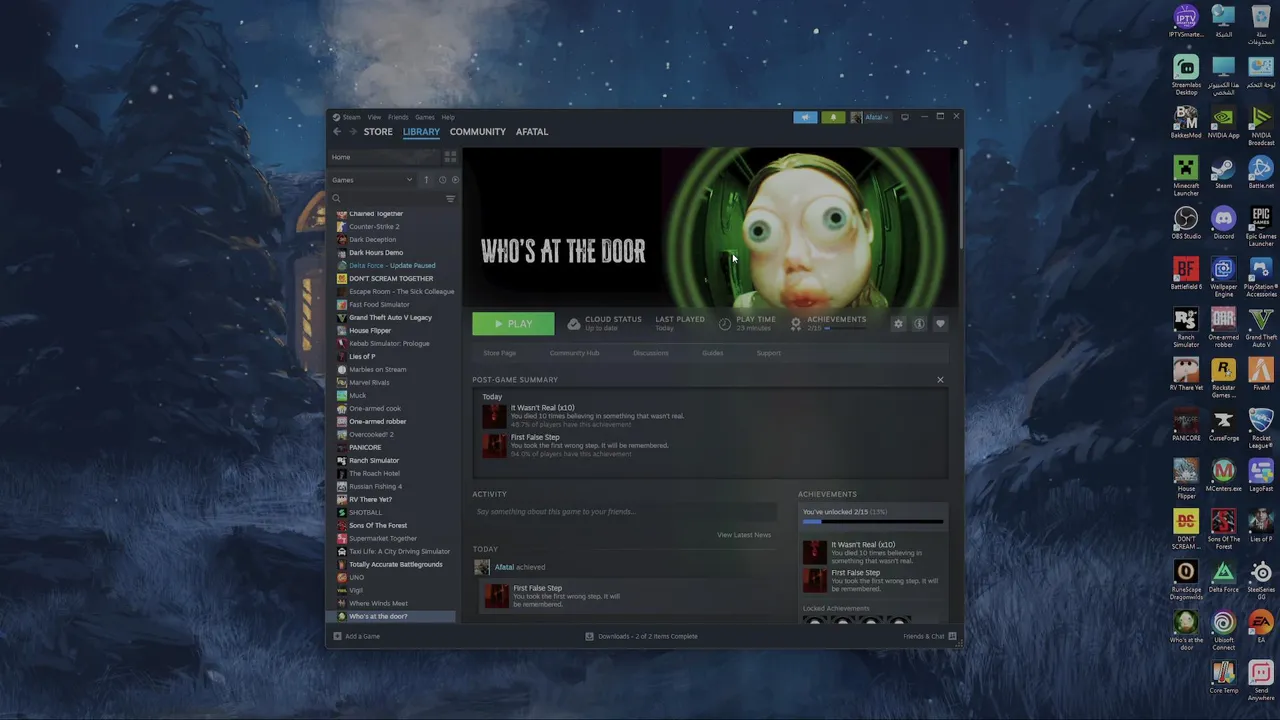Screen dimensions: 1280x720
Task: Open the Games menu
Action: (425, 117)
